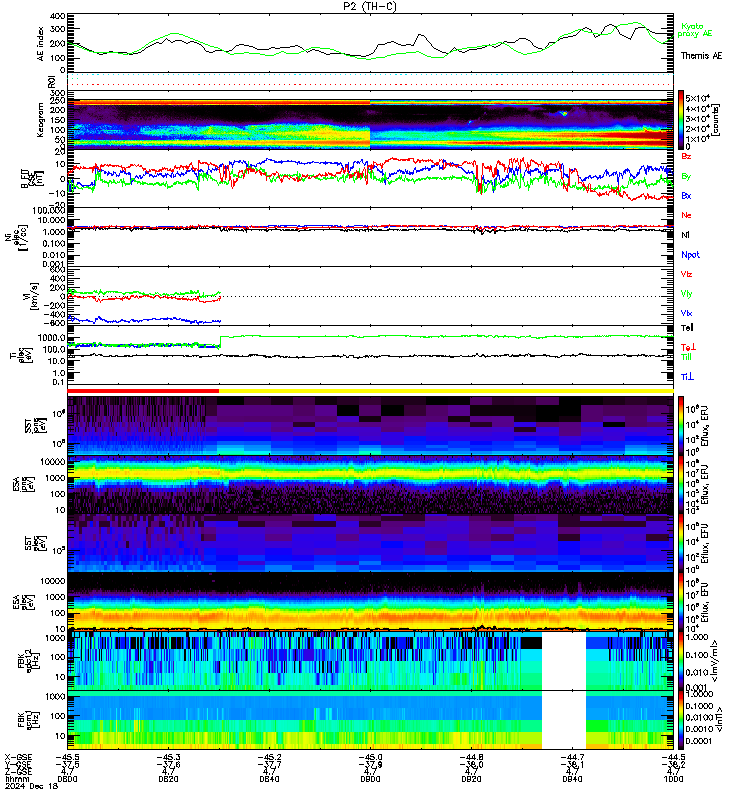Screen dimensions: 750x800
Task: Select the blue Vix legend entry
Action: point(686,313)
